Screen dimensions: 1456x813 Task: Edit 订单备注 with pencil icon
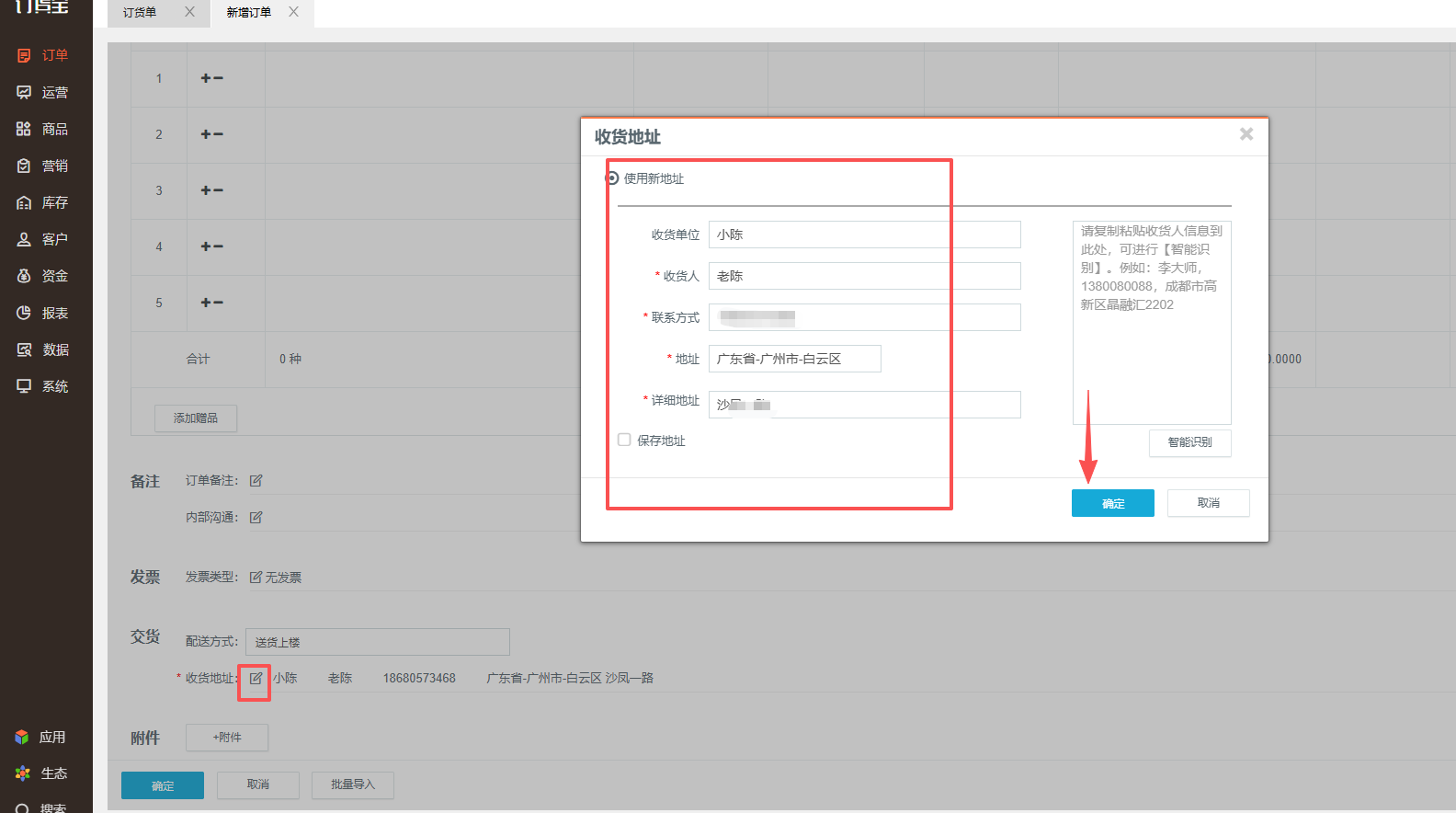click(x=256, y=480)
